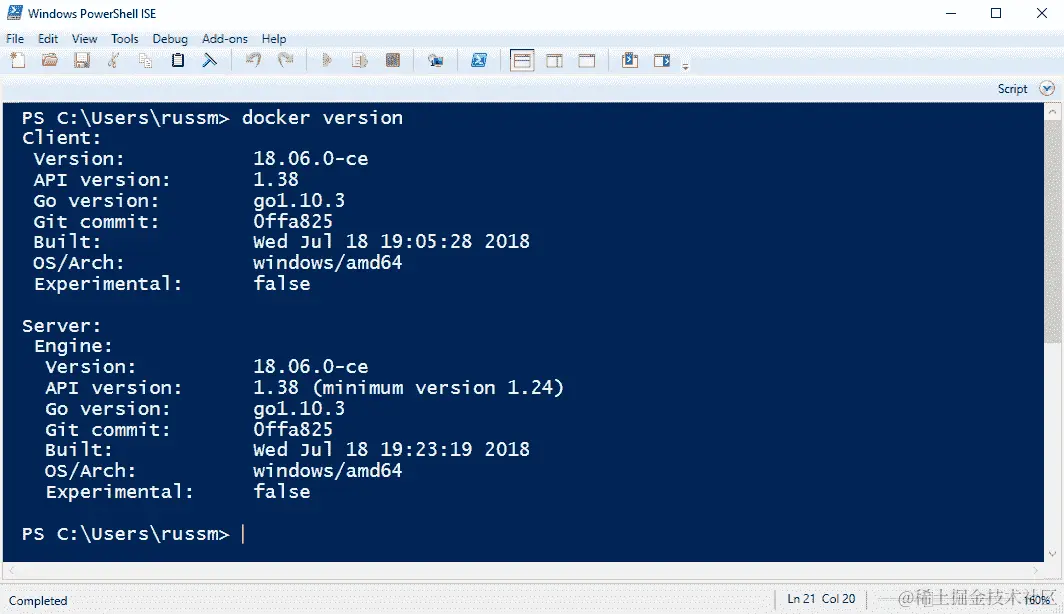Screen dimensions: 1064x614
Task: Copy selection using the Copy icon
Action: (x=145, y=60)
